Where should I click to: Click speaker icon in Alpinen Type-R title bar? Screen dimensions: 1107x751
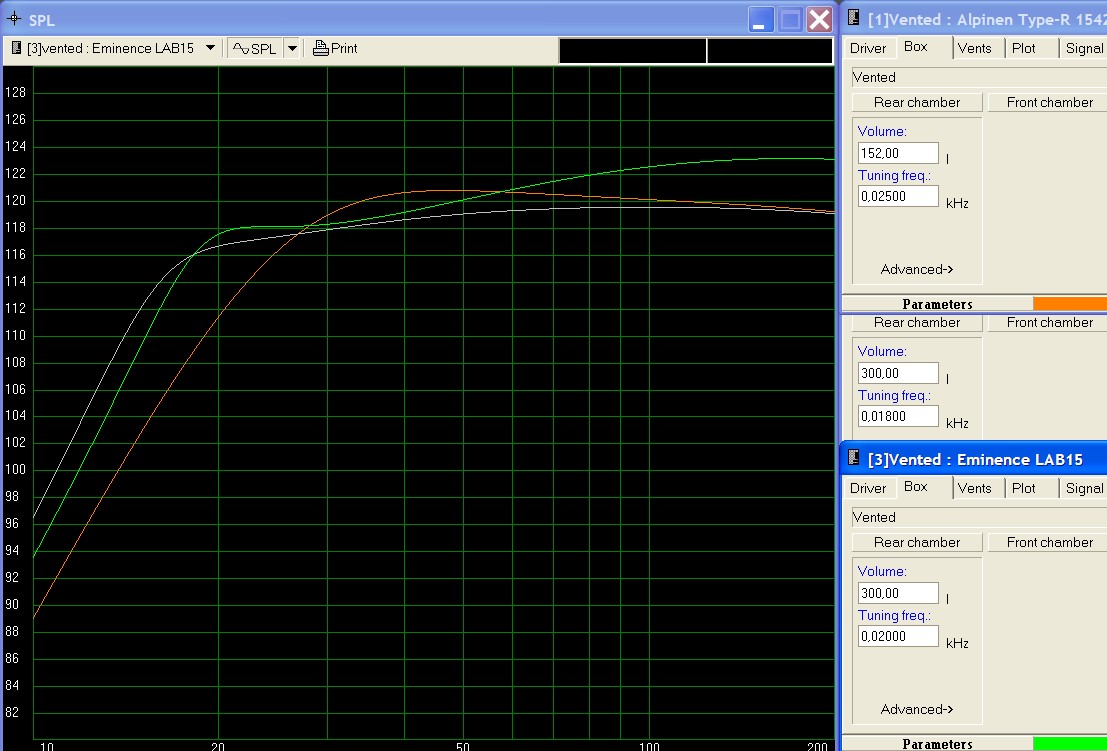point(855,18)
